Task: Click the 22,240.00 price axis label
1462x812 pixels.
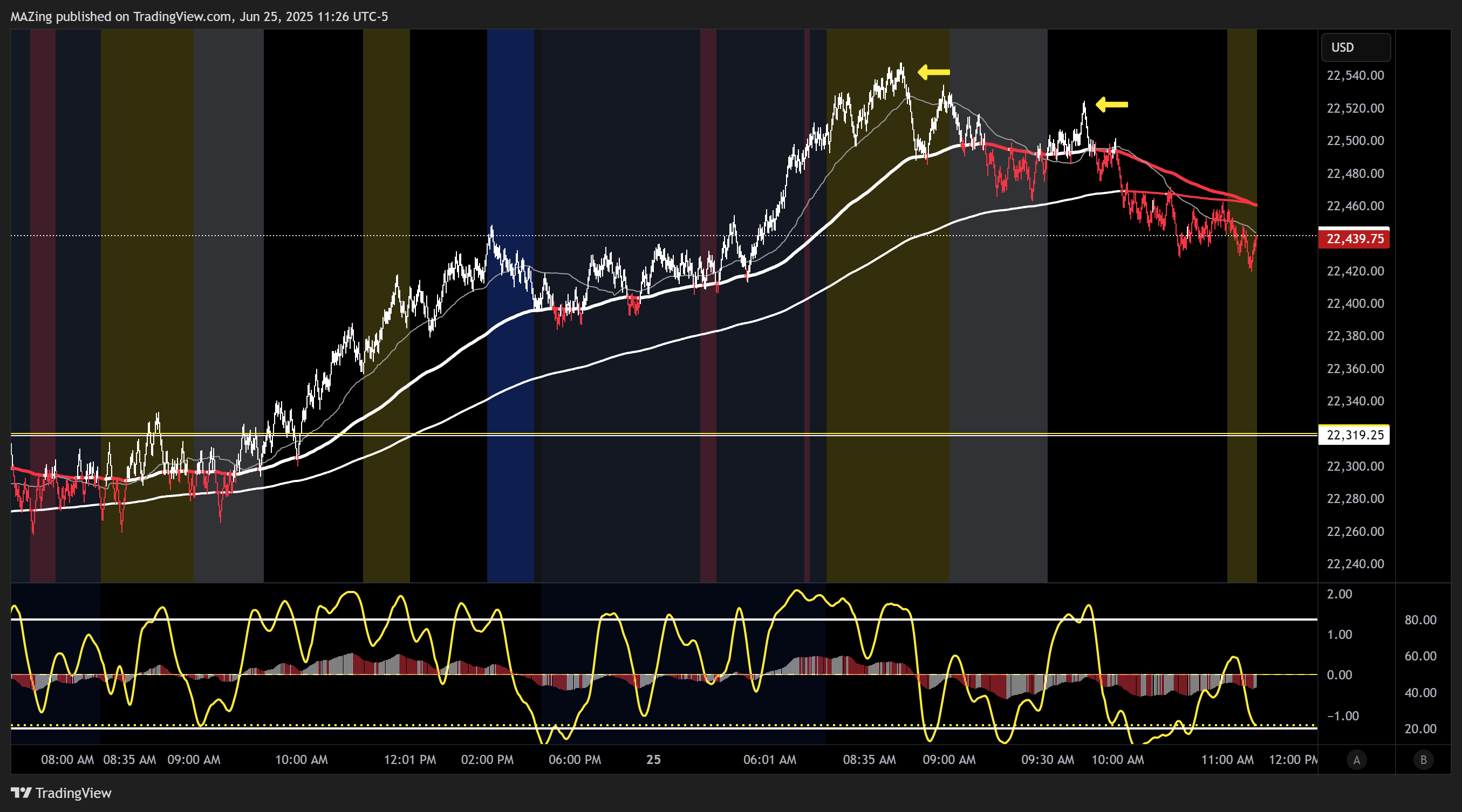Action: (x=1355, y=563)
